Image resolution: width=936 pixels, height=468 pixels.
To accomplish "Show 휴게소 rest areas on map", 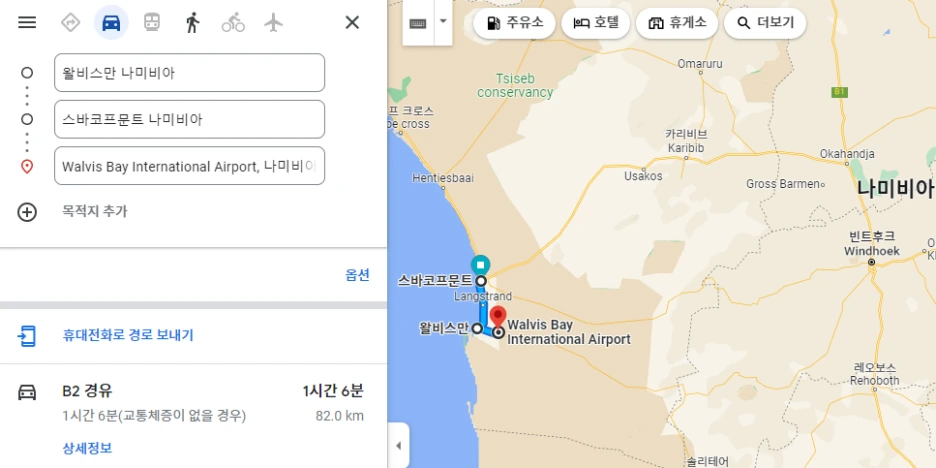I will click(x=677, y=23).
